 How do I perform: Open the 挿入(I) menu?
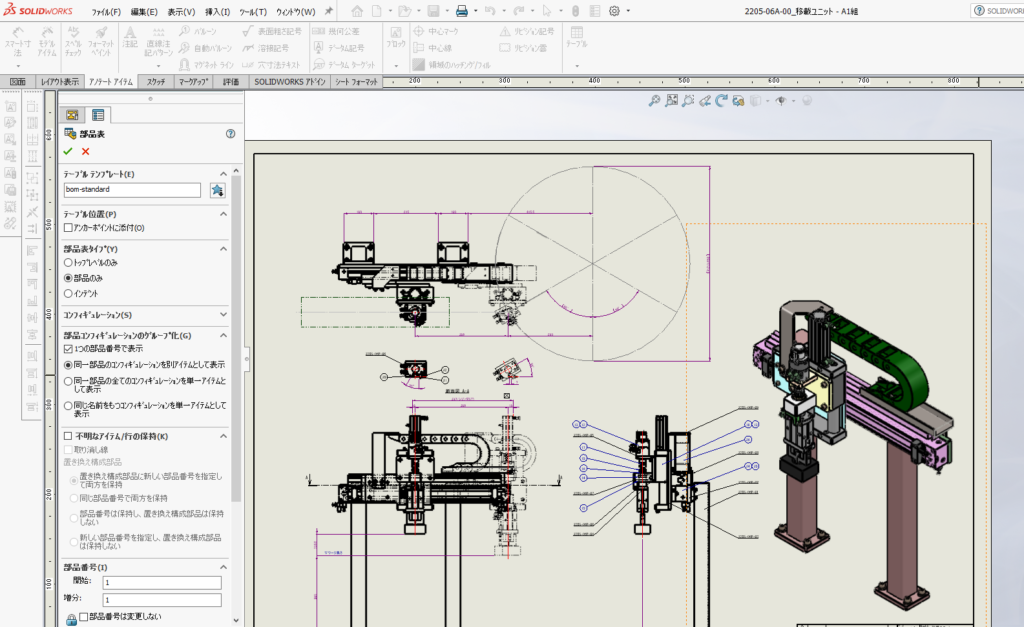(x=216, y=12)
